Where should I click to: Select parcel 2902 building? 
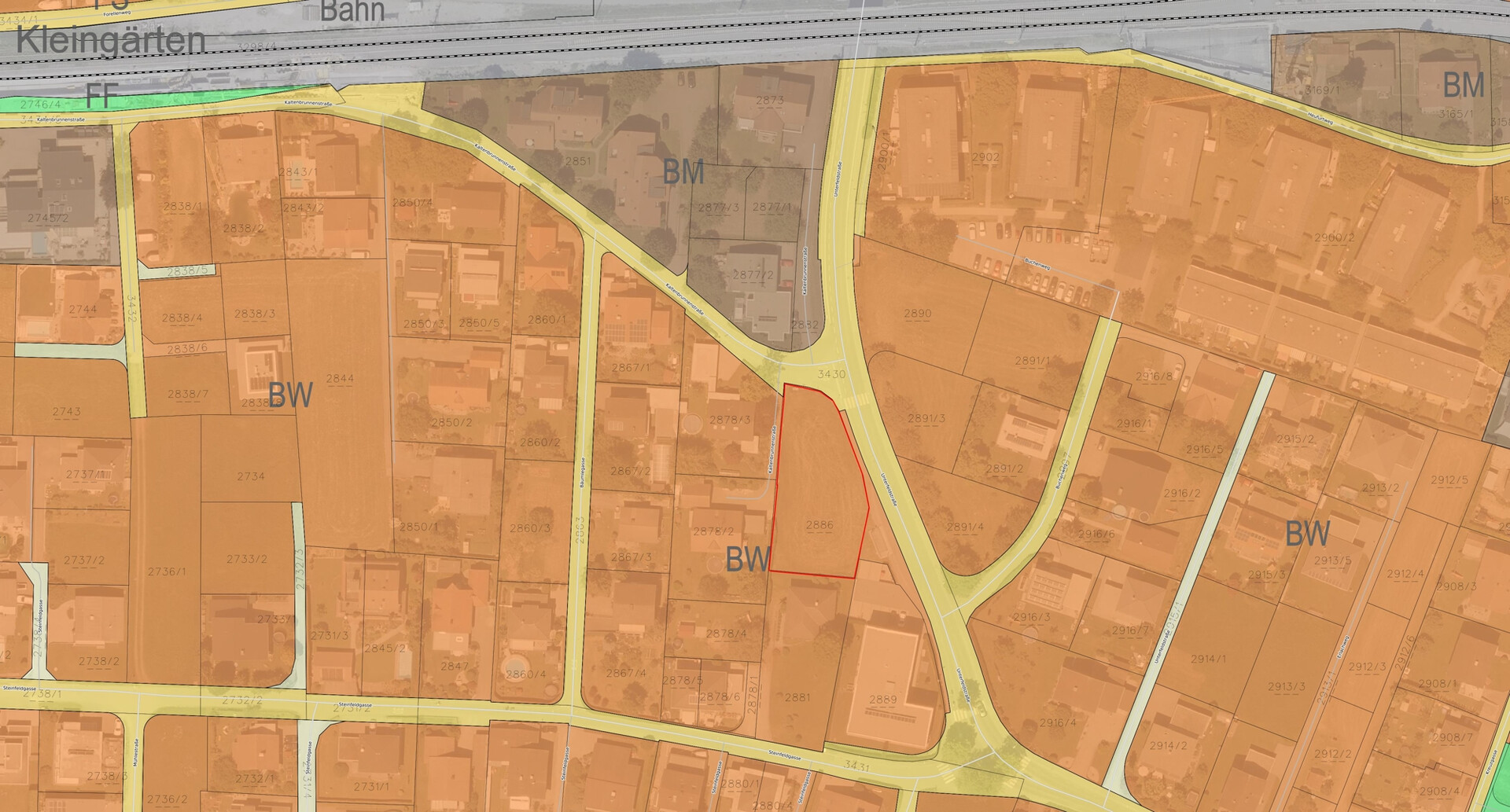coord(985,156)
